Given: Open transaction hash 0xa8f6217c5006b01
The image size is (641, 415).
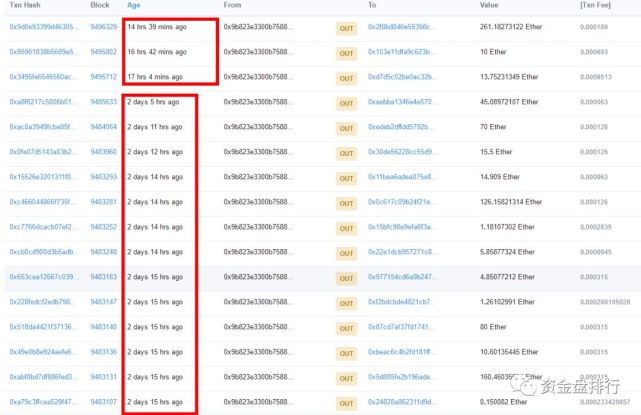Looking at the screenshot, I should click(x=43, y=102).
